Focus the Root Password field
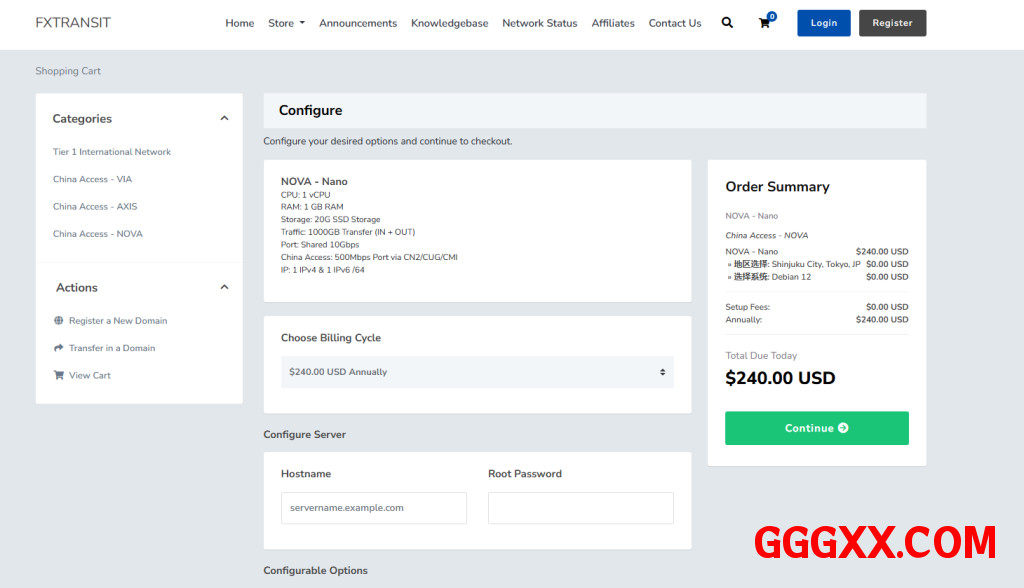Image resolution: width=1024 pixels, height=588 pixels. 580,508
